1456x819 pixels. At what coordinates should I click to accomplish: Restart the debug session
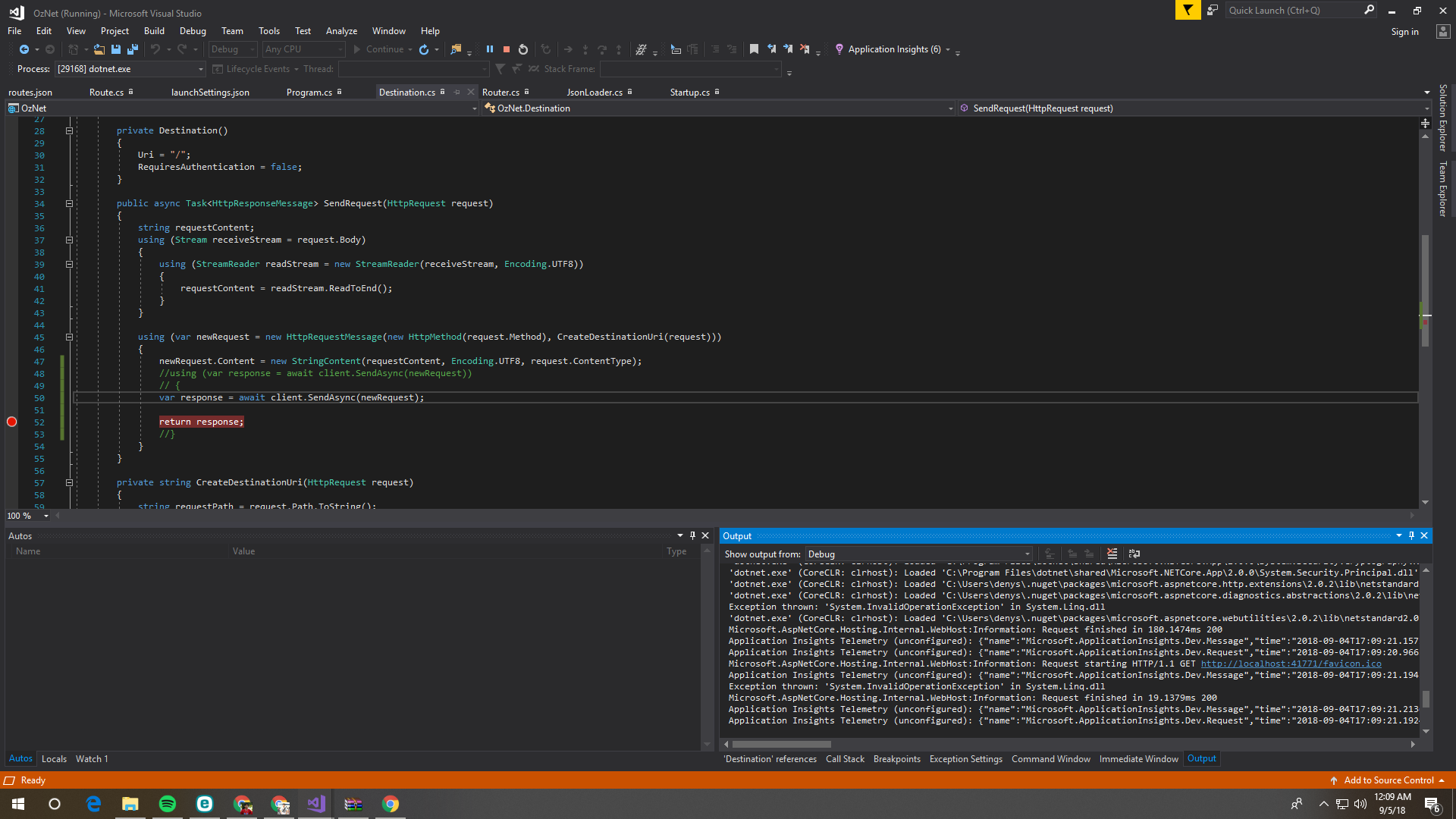(x=523, y=49)
